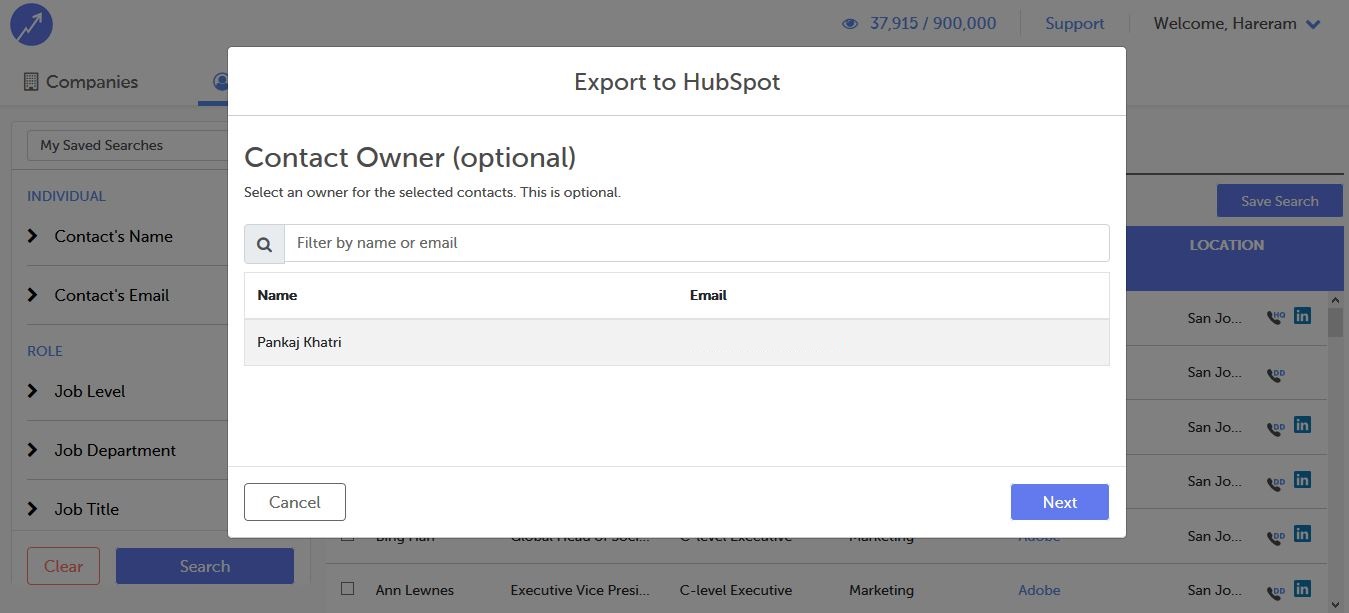Click Cancel in the Export to HubSpot dialog
This screenshot has height=613, width=1349.
(x=295, y=502)
